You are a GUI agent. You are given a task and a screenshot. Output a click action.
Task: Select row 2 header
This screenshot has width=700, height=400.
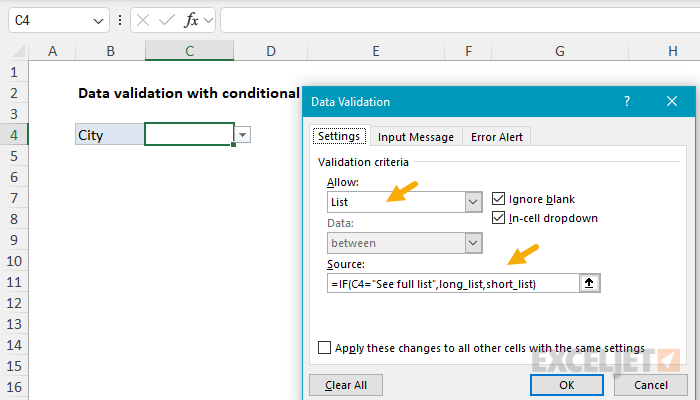click(x=14, y=93)
